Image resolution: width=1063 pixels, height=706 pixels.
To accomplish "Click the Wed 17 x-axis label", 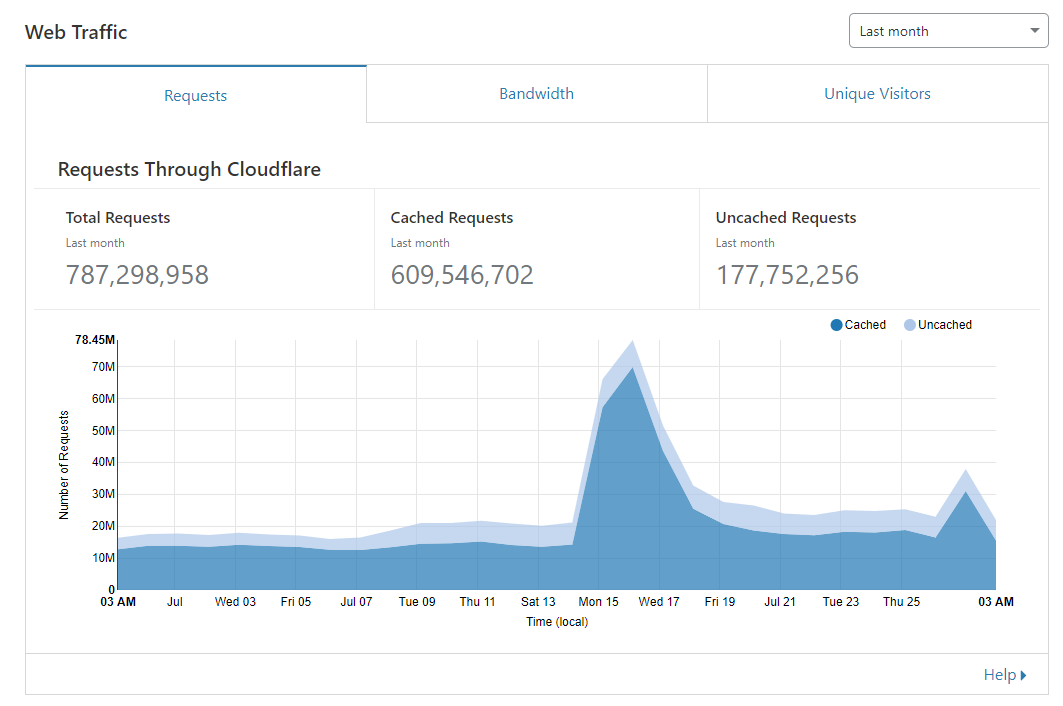I will click(659, 602).
